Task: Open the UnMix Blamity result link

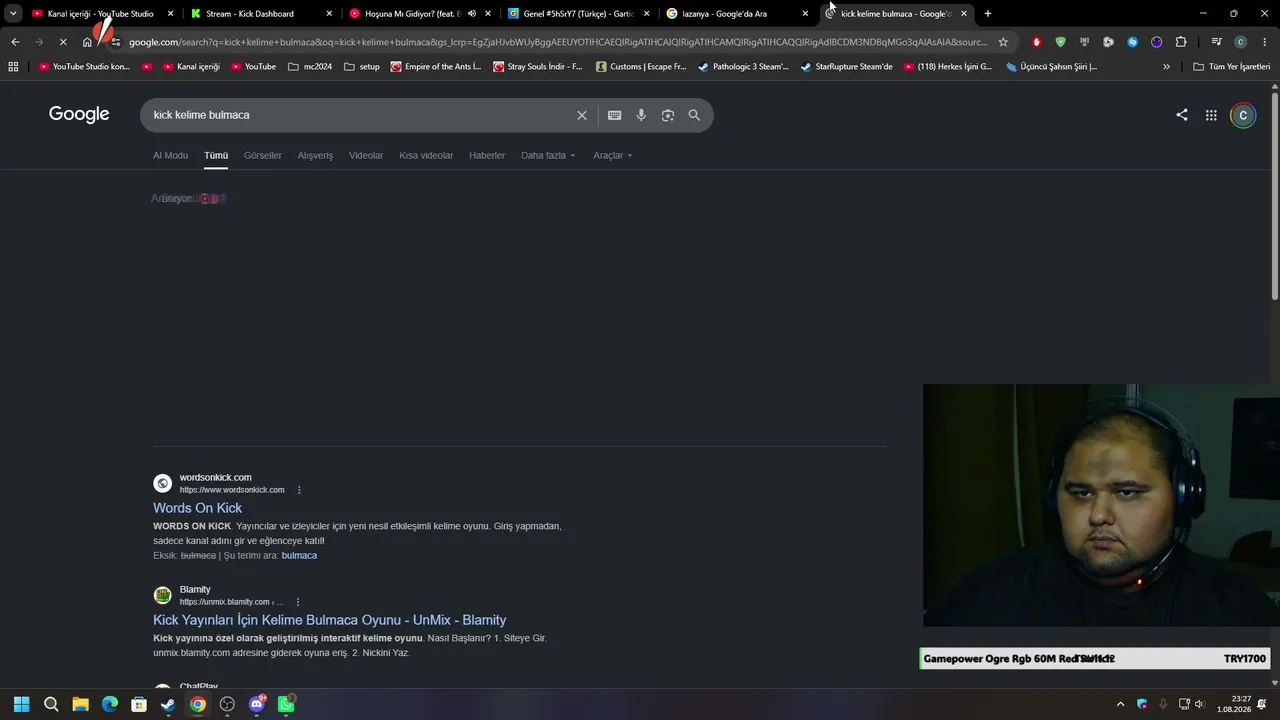Action: [x=329, y=620]
